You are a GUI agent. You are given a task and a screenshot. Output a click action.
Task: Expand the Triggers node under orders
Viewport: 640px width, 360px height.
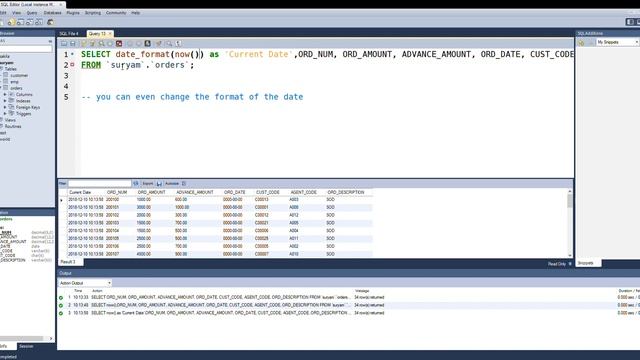(x=5, y=114)
